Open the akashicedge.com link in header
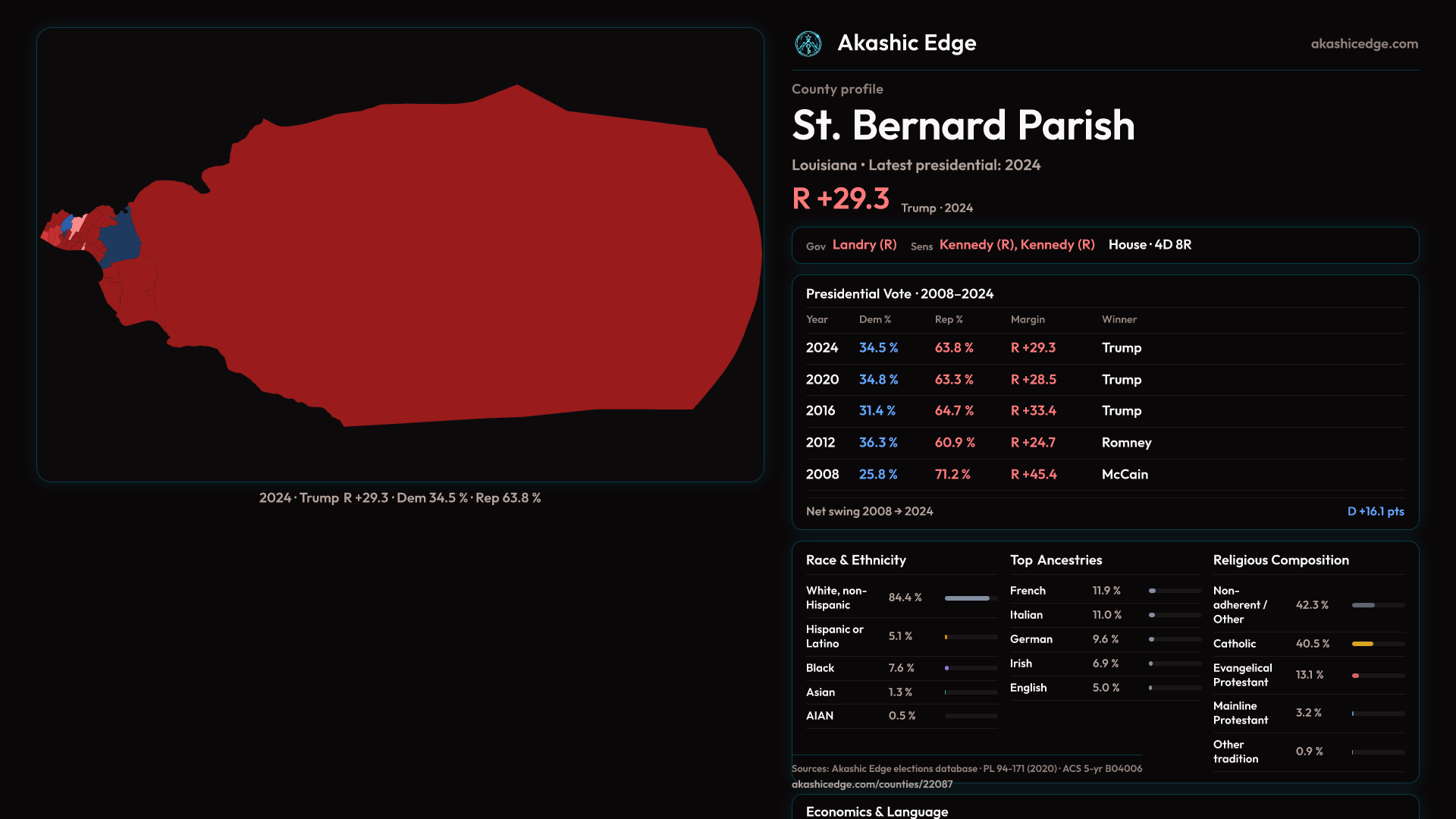This screenshot has height=819, width=1456. [x=1363, y=44]
